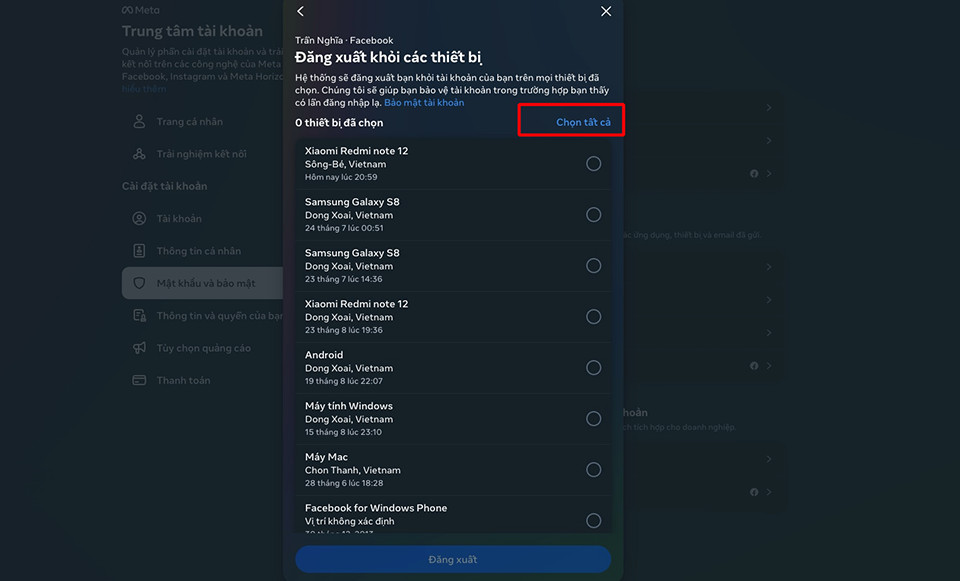
Task: Click the Thanh toán card icon
Action: tap(139, 380)
